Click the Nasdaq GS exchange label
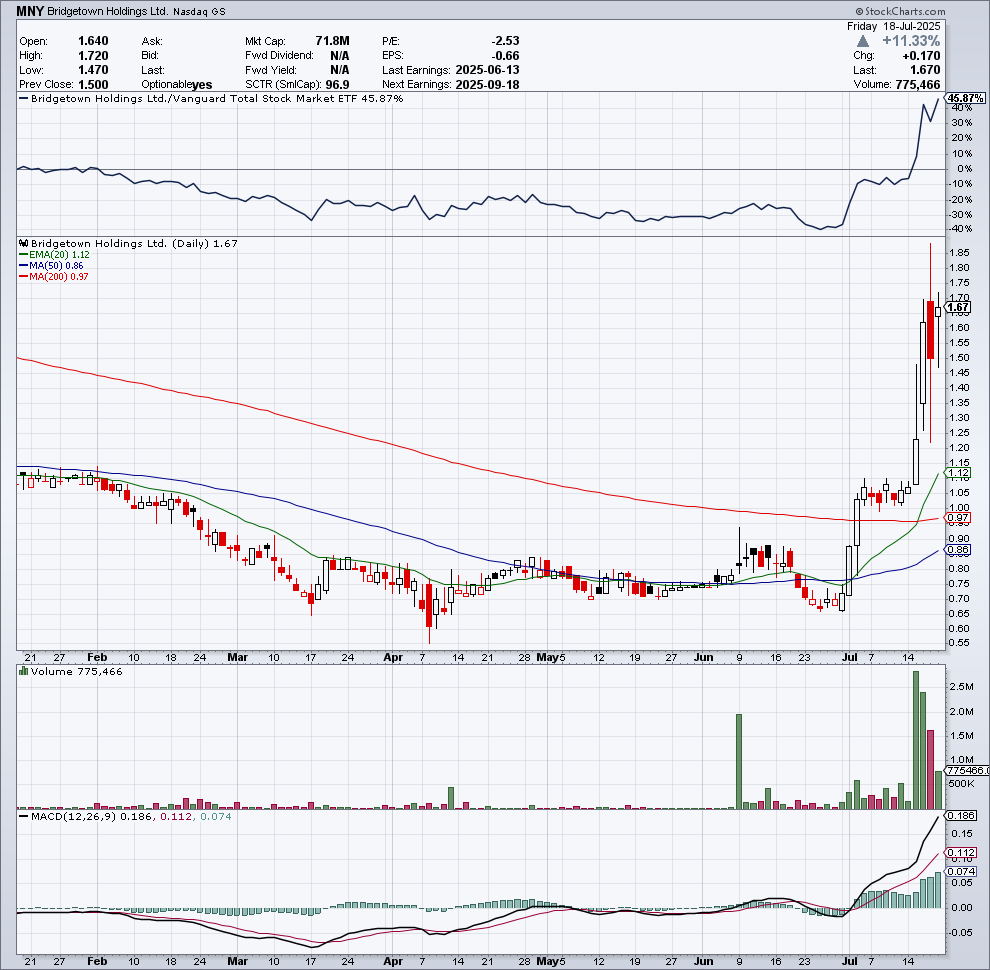This screenshot has width=990, height=970. [x=199, y=11]
